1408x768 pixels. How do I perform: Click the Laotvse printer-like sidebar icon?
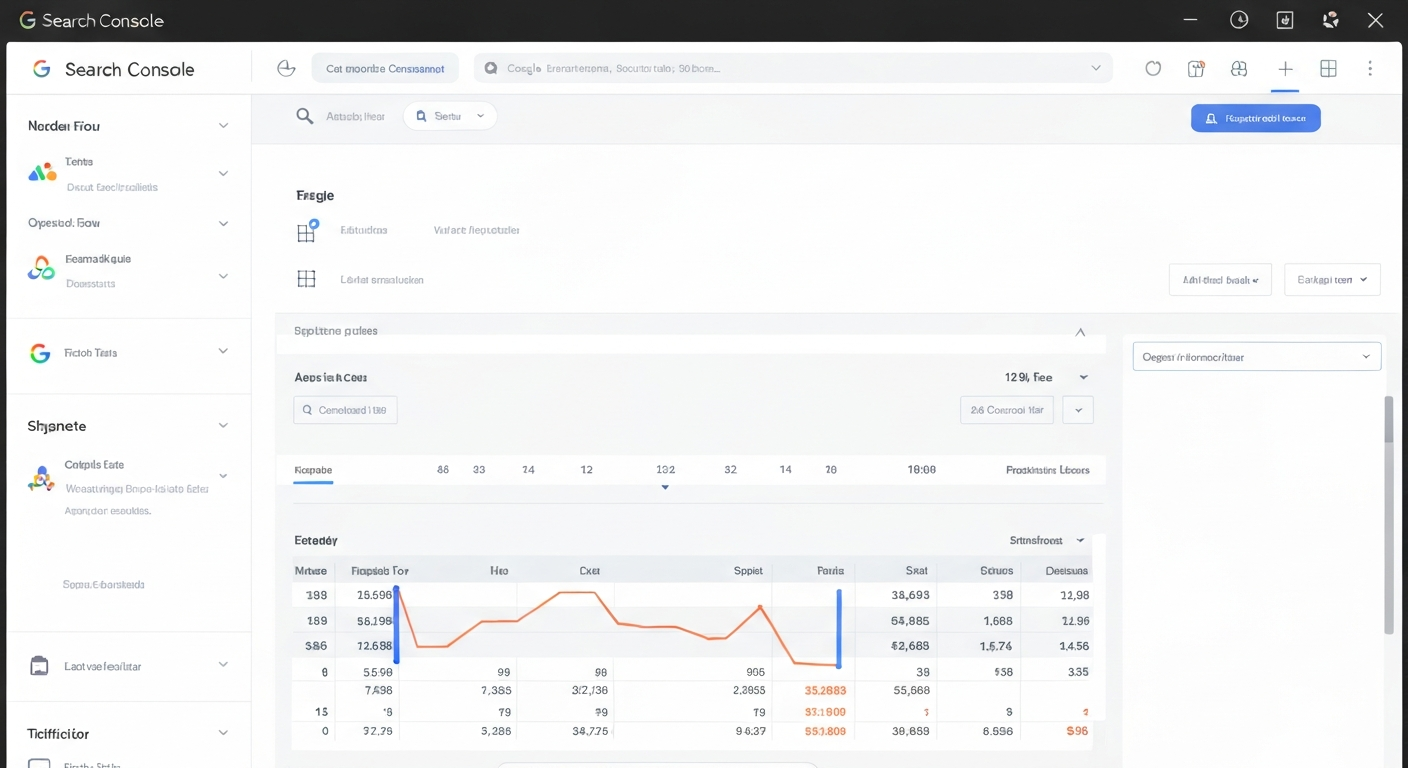(40, 666)
